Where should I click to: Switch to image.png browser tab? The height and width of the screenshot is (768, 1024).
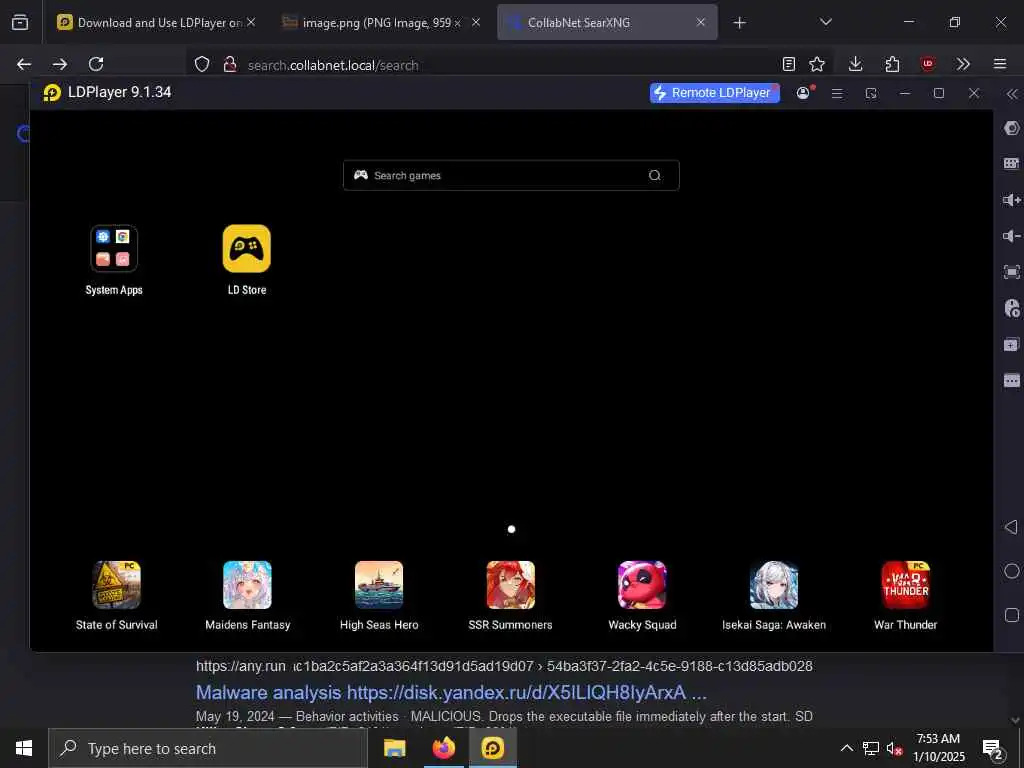381,22
